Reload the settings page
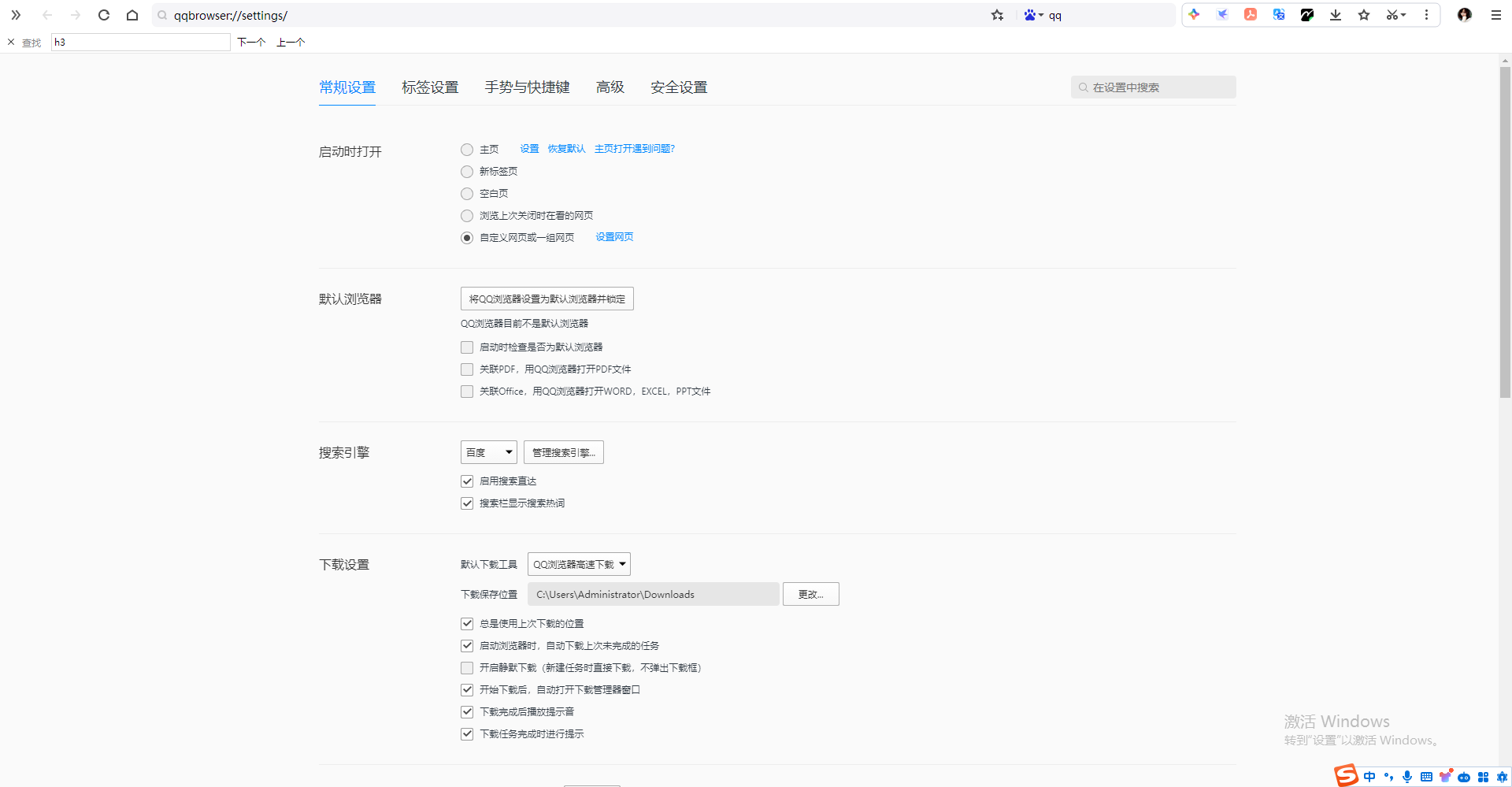This screenshot has width=1512, height=787. click(104, 15)
